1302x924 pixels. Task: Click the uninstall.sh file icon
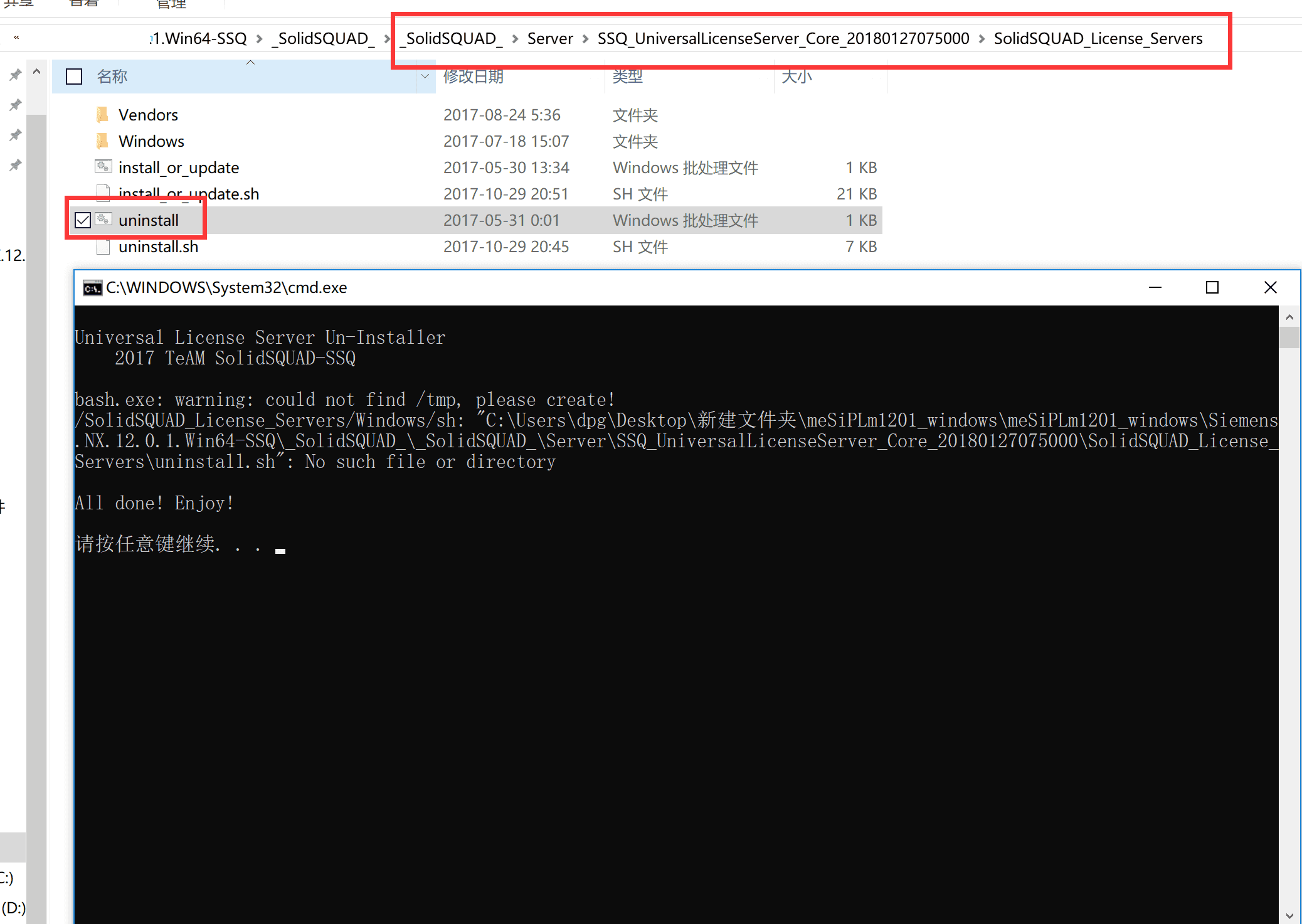pyautogui.click(x=103, y=247)
